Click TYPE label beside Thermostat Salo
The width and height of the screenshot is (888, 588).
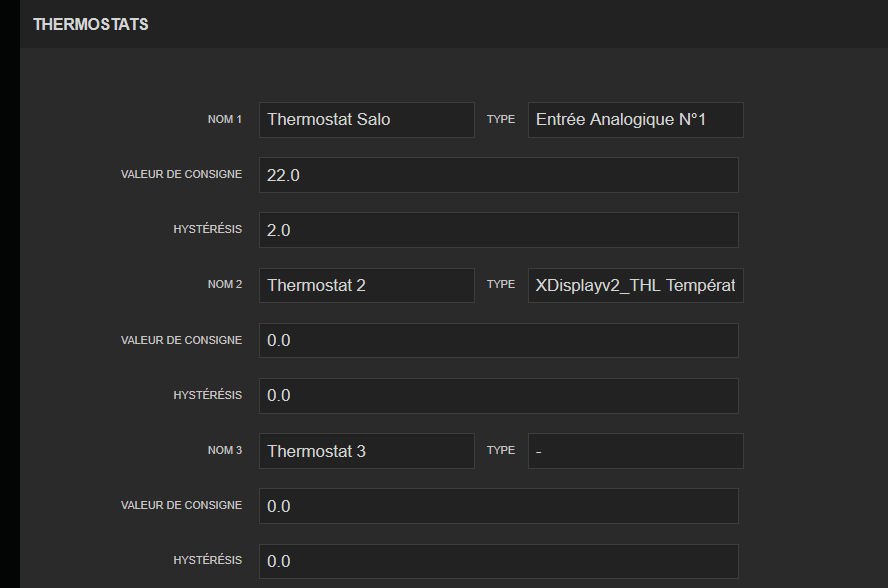[500, 119]
